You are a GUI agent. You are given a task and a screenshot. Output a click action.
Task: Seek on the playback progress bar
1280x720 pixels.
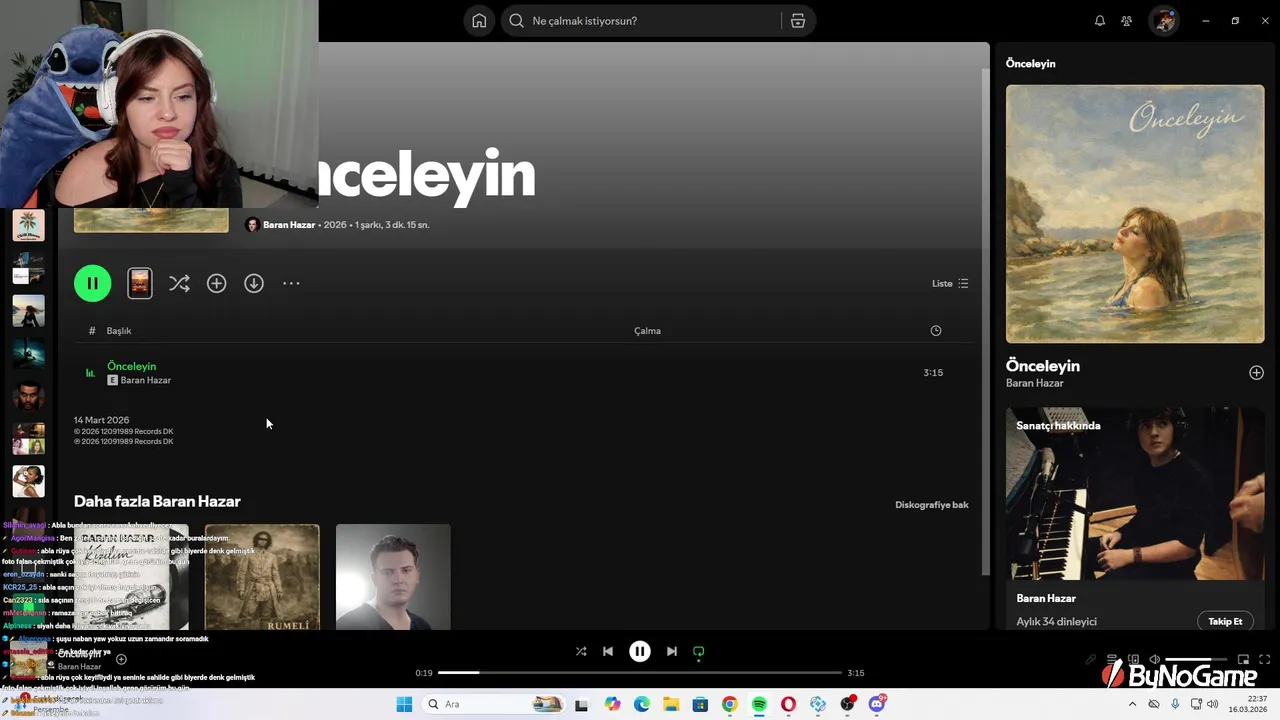point(640,673)
